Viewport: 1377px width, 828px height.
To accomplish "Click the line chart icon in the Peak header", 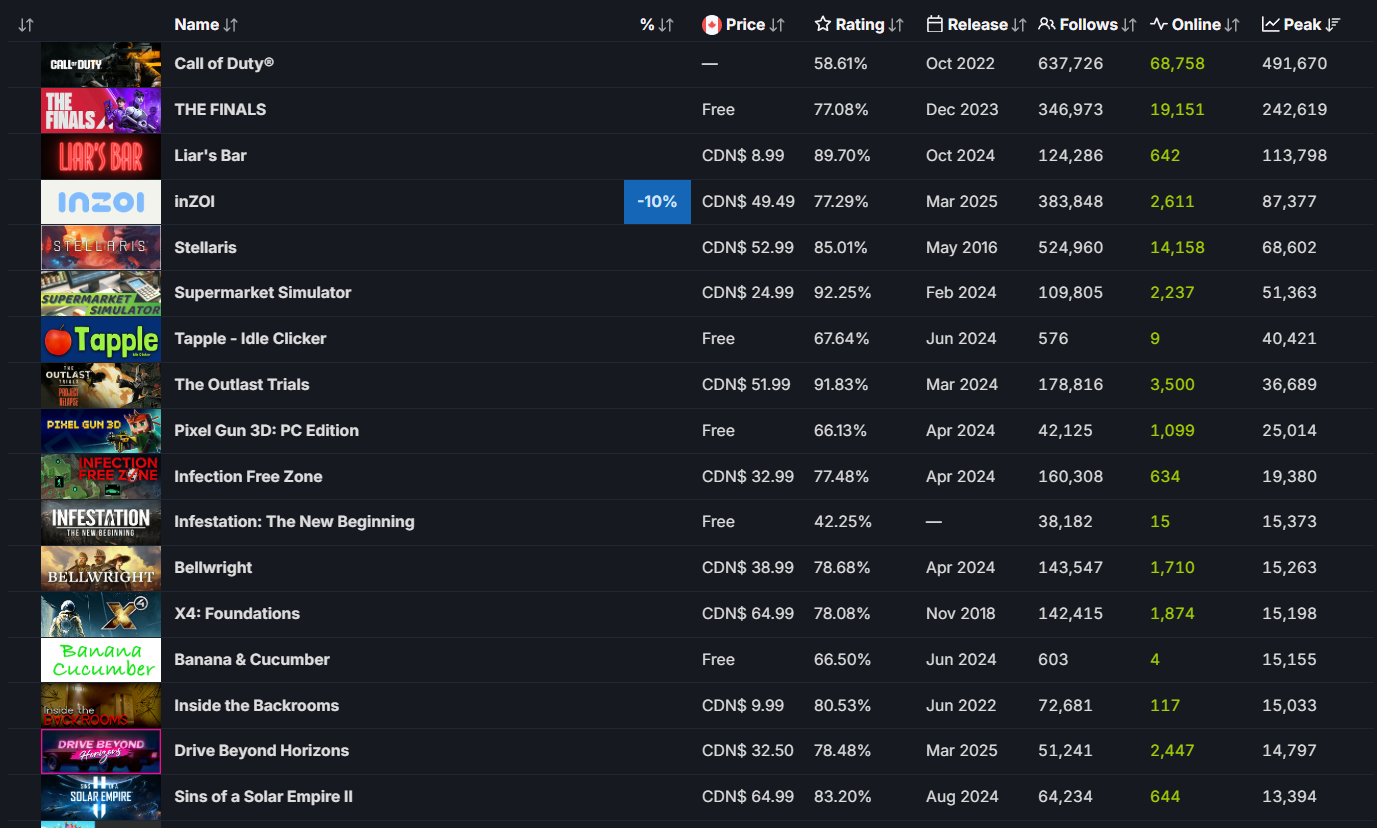I will (1271, 24).
